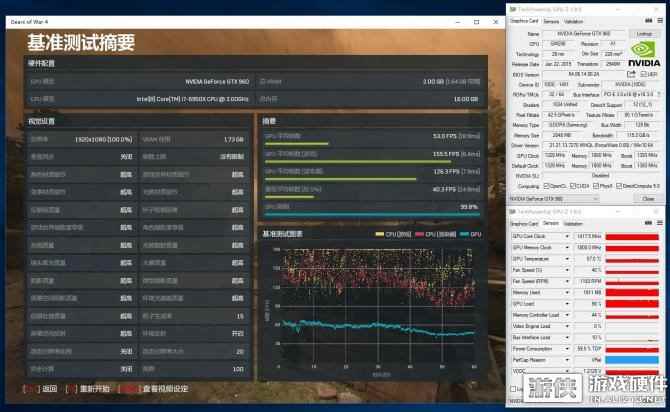Image resolution: width=670 pixels, height=412 pixels.
Task: Open the GPU Memory Clock sensor dropdown
Action: pyautogui.click(x=567, y=247)
